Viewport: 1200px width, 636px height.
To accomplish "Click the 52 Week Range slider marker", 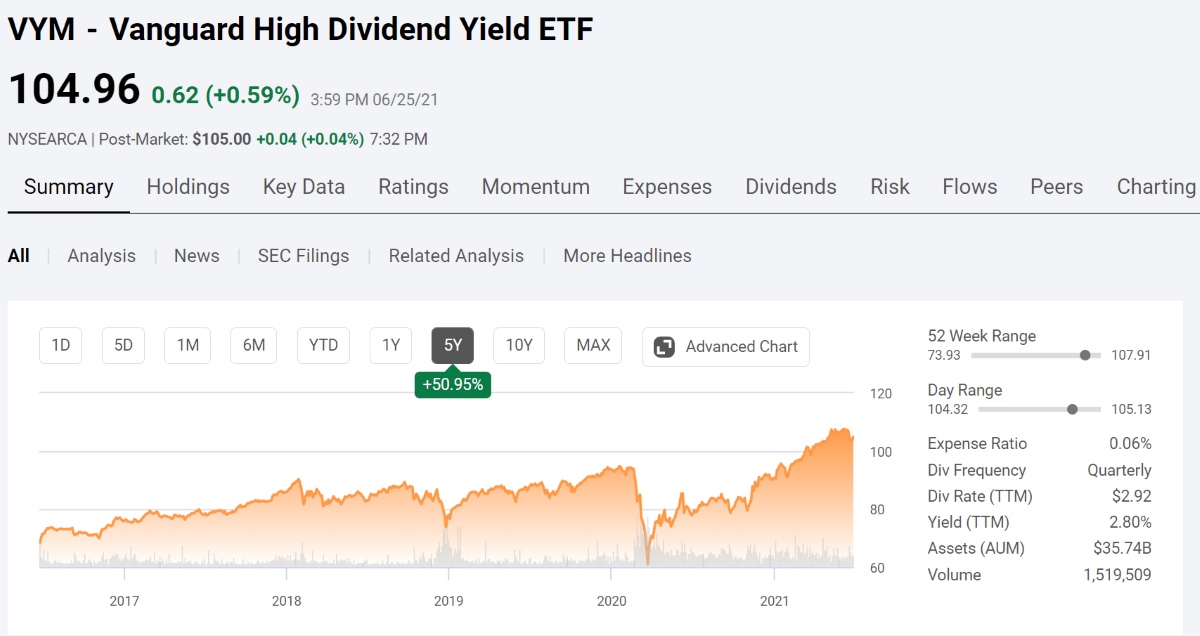I will [1085, 355].
